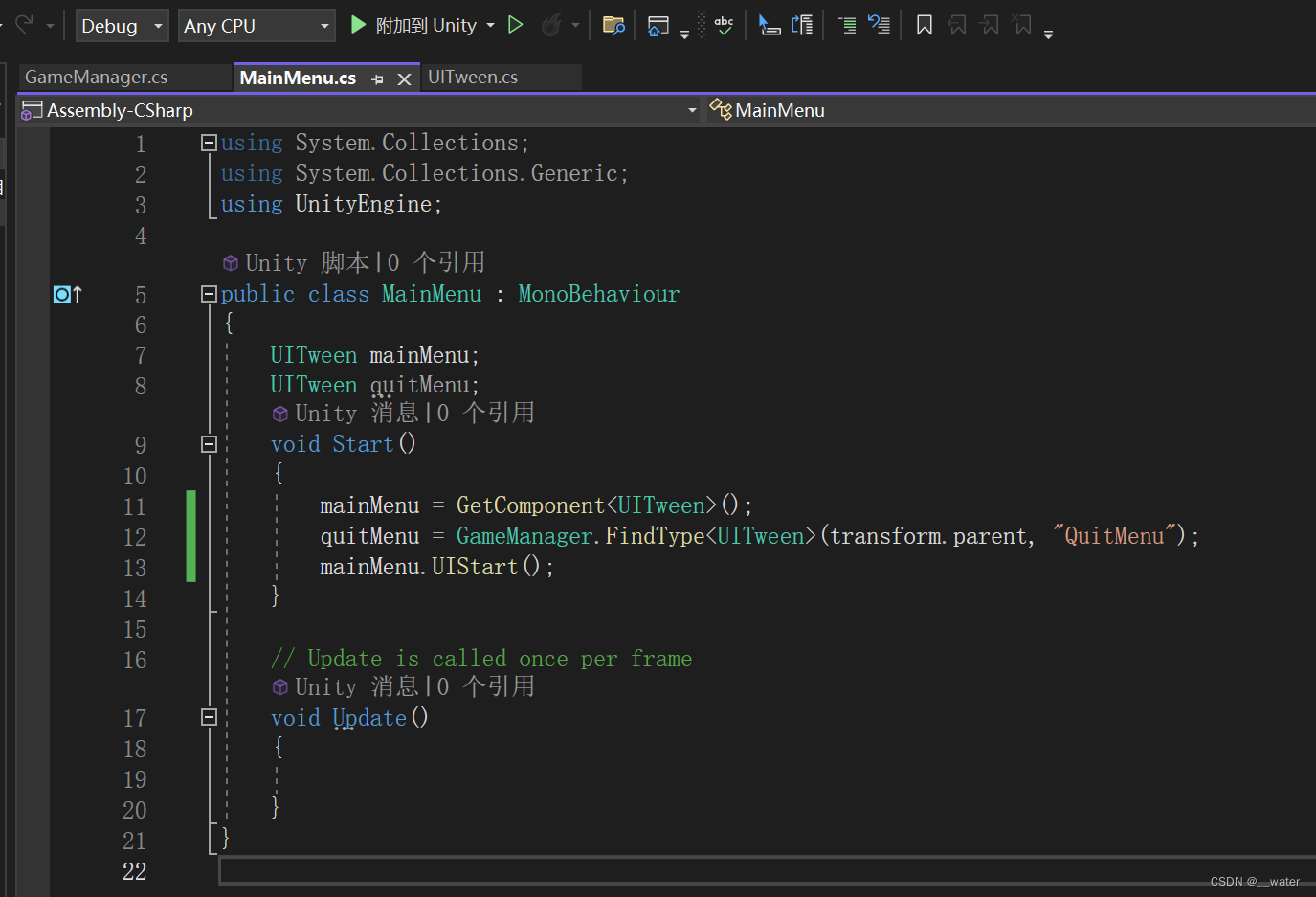The width and height of the screenshot is (1316, 897).
Task: Collapse the MainMenu class region
Action: [x=209, y=294]
